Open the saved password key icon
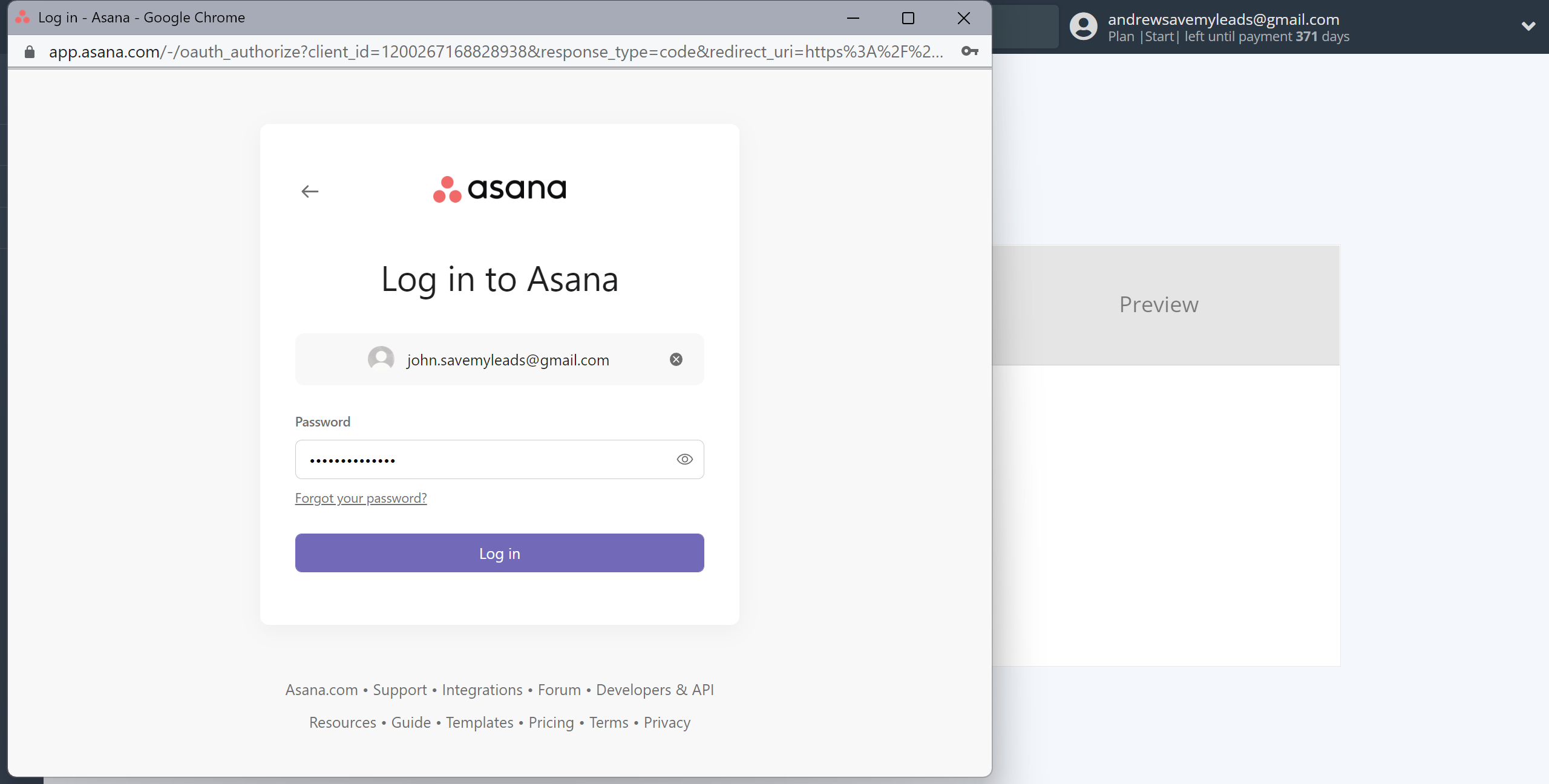 tap(969, 52)
